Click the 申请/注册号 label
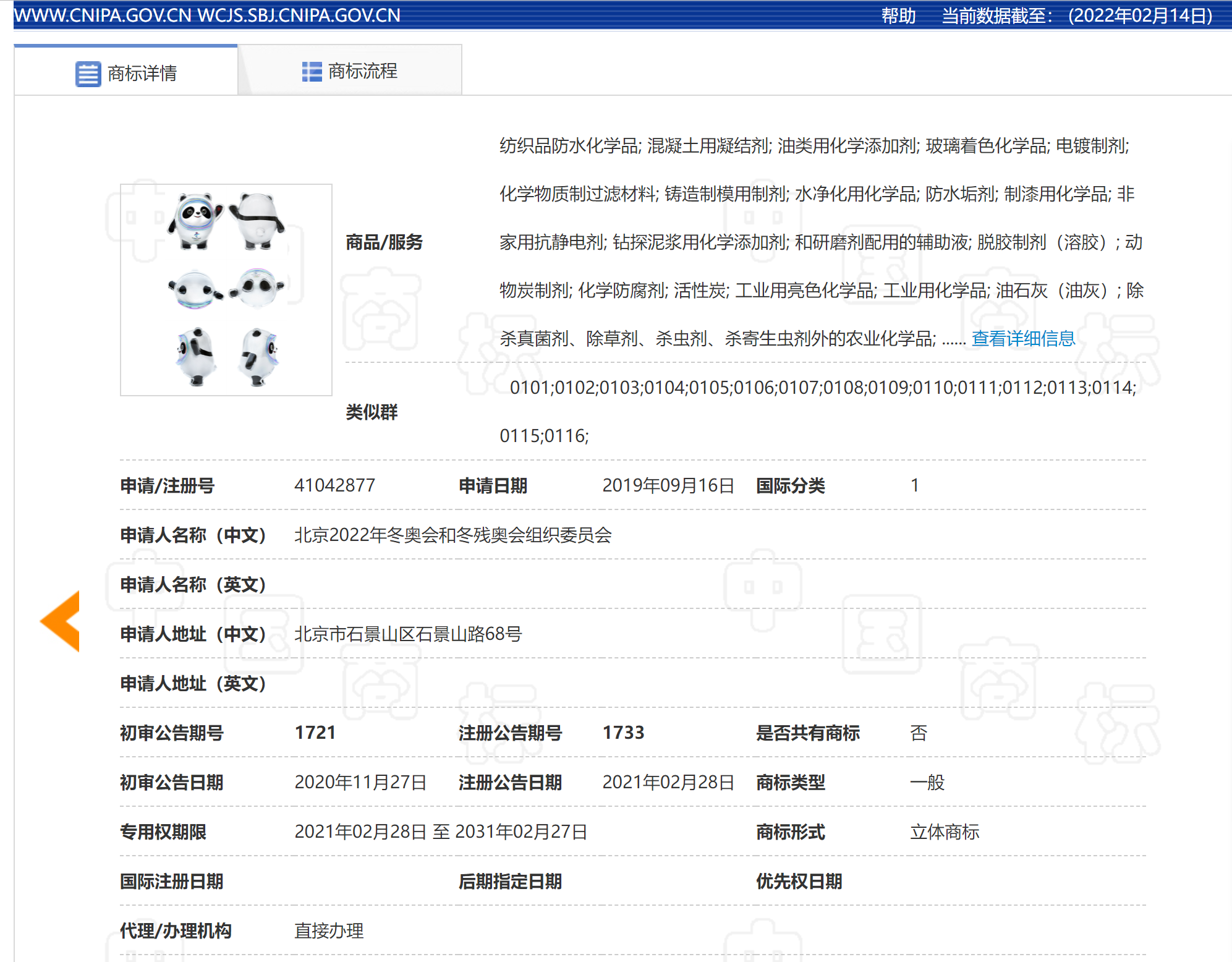1232x962 pixels. pyautogui.click(x=167, y=485)
